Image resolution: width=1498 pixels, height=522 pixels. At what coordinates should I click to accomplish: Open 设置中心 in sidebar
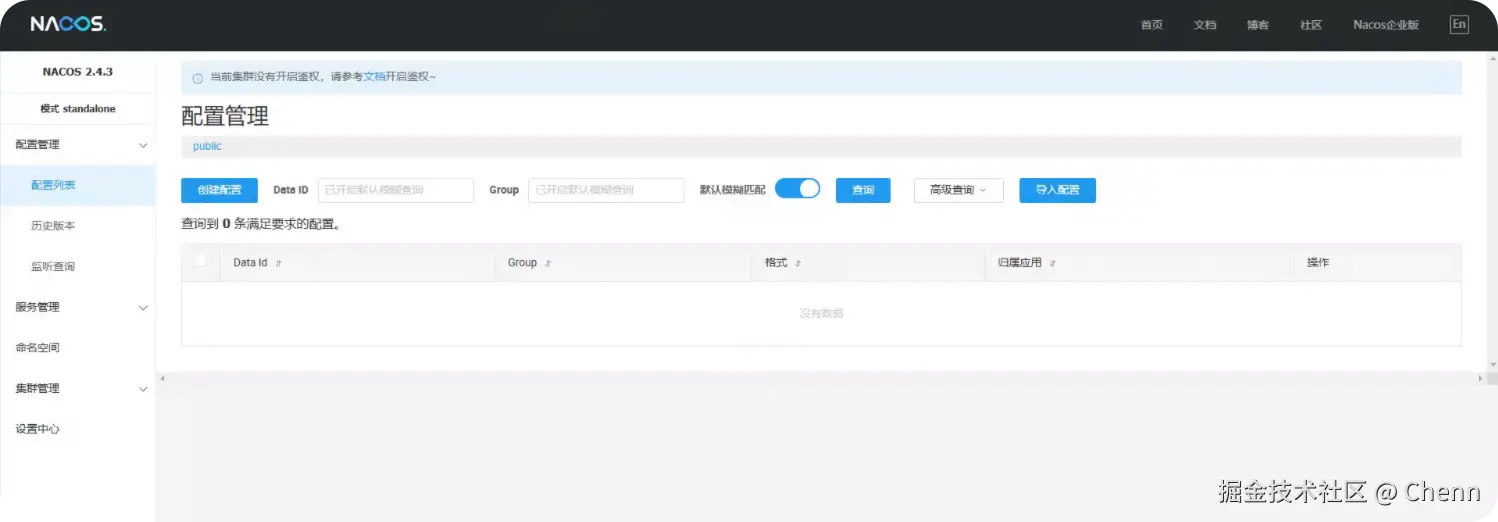point(37,429)
